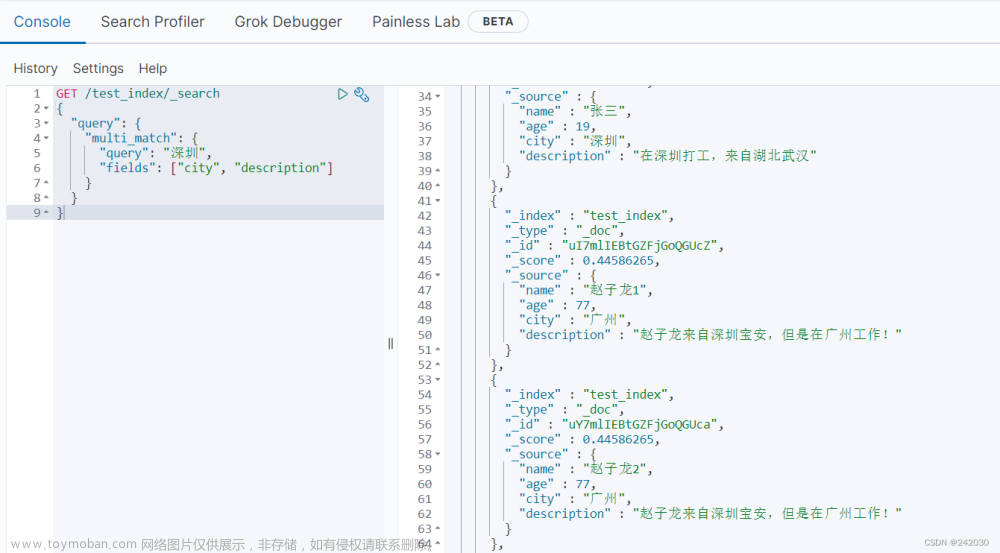Open Console Settings
This screenshot has height=553, width=1000.
pos(98,68)
